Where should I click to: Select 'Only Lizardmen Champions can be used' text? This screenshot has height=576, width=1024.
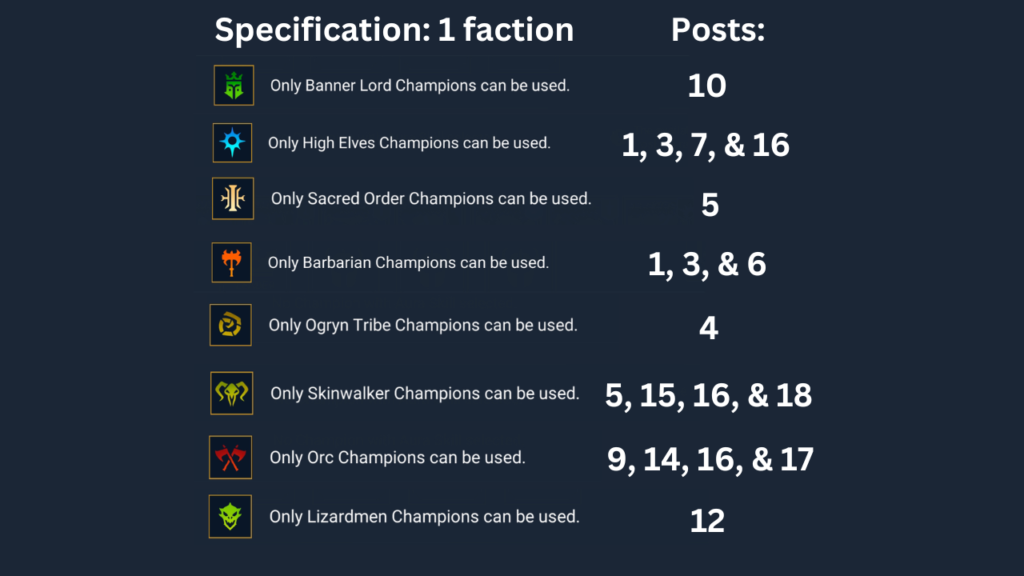click(x=424, y=517)
